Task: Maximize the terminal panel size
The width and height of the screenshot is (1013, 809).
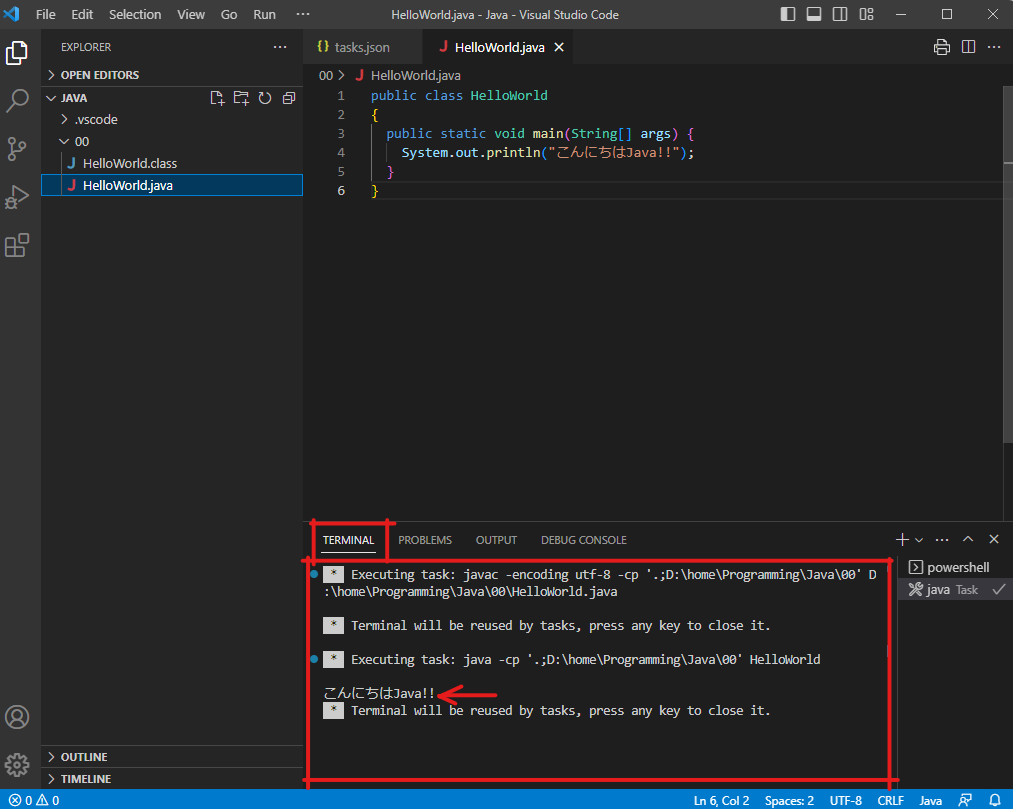Action: pos(968,540)
